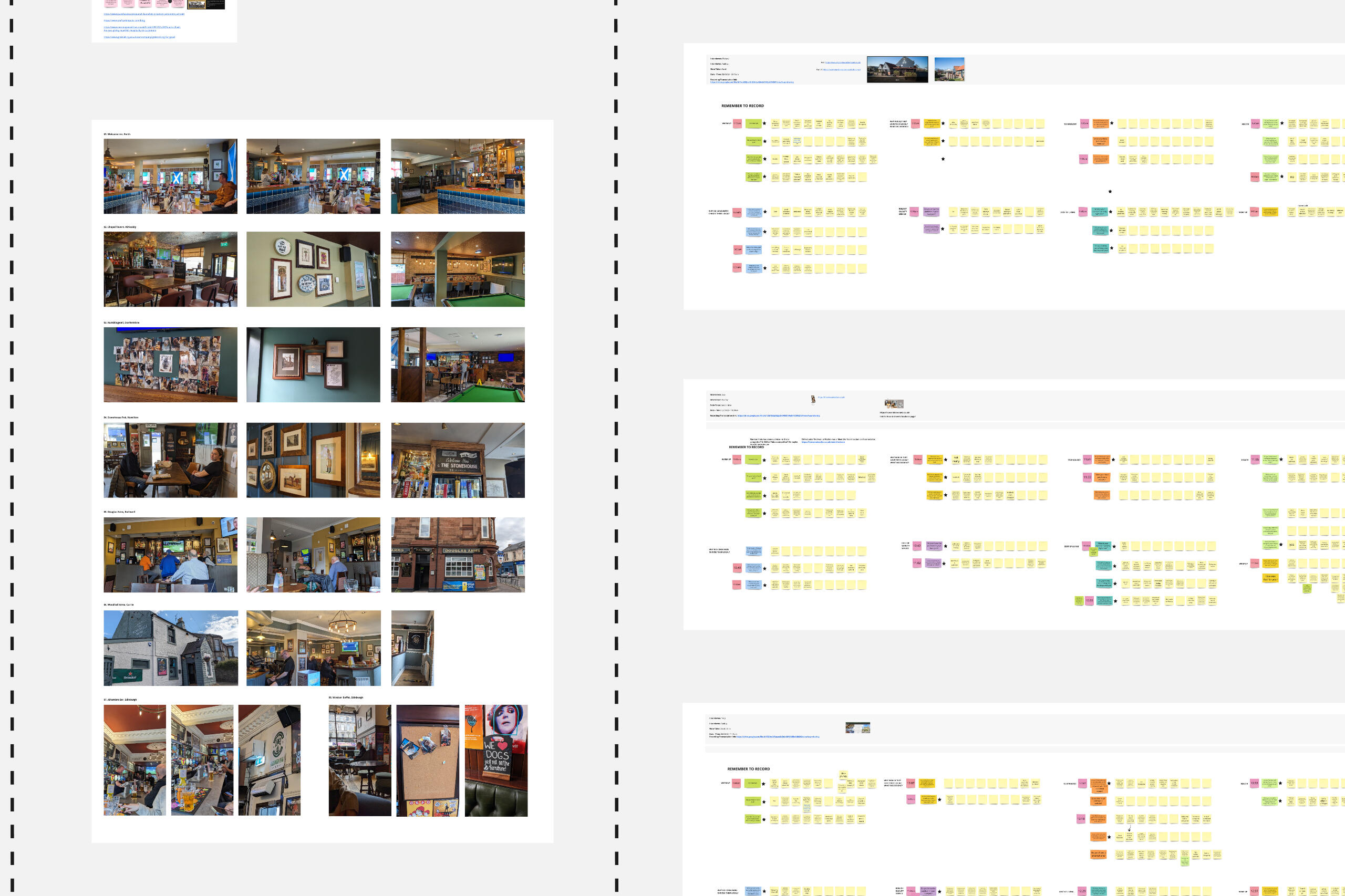Click the lone star under first board's Technology section
Image resolution: width=1345 pixels, height=896 pixels.
tap(1110, 191)
